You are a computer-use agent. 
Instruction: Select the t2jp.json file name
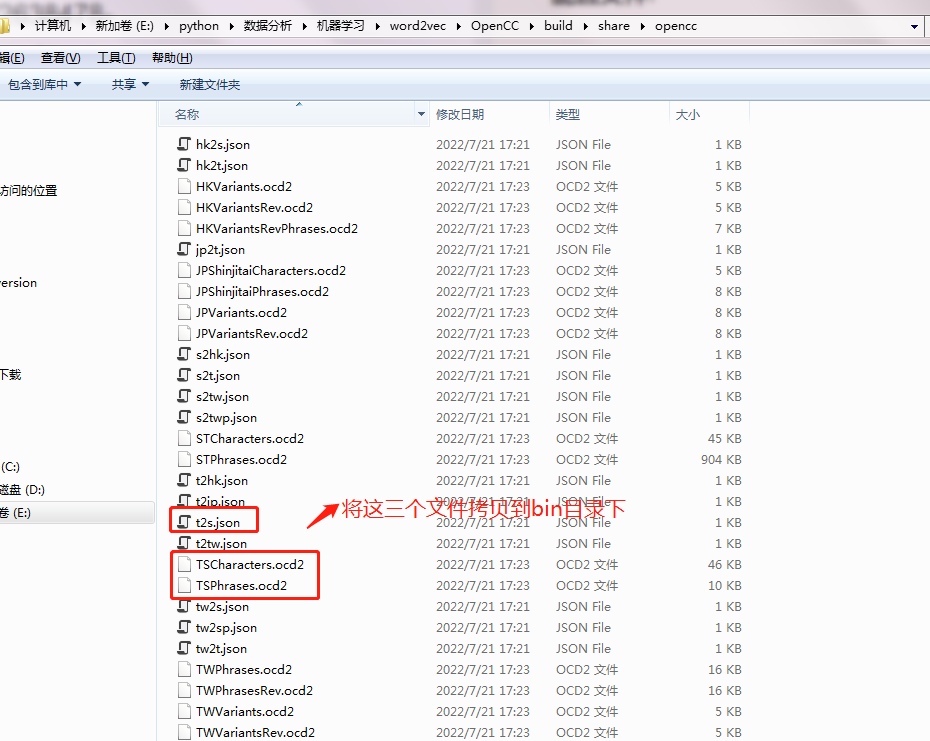[x=220, y=501]
